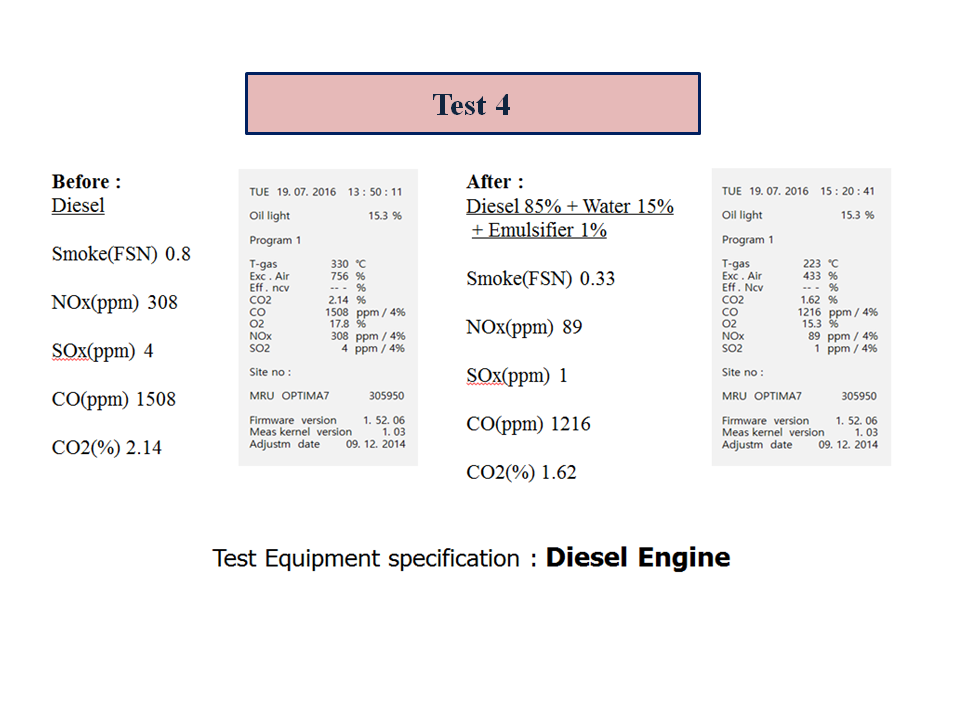960x720 pixels.
Task: Click the analyzer printout timestamped 13:50:11
Action: pyautogui.click(x=327, y=317)
